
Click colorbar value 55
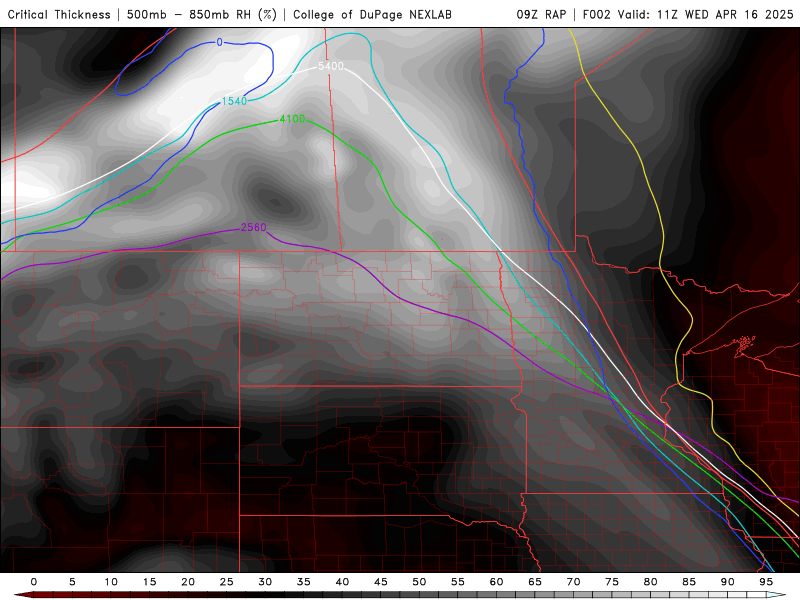click(458, 582)
